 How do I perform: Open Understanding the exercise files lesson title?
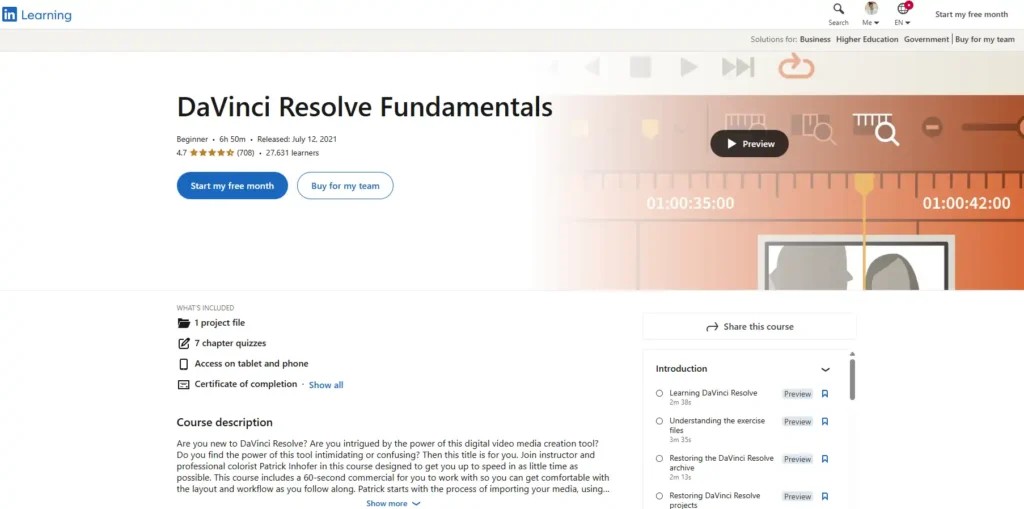click(x=717, y=425)
